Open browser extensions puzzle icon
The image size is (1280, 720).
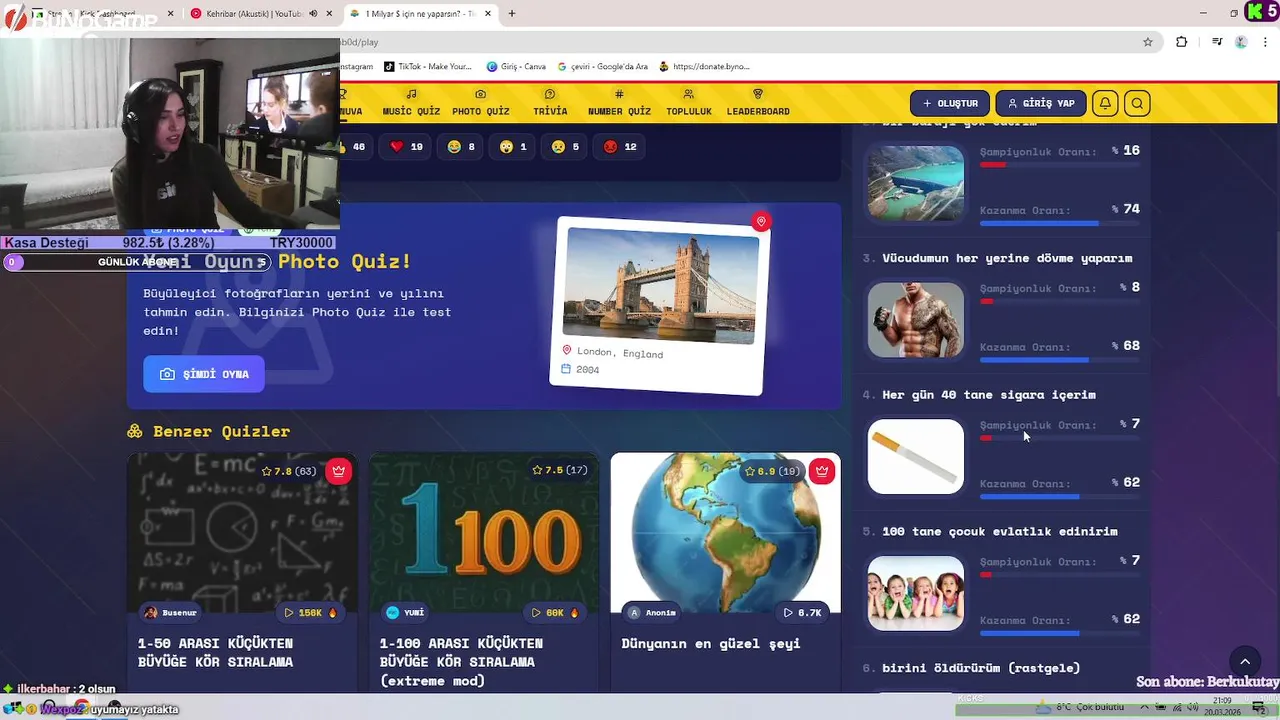[x=1182, y=42]
